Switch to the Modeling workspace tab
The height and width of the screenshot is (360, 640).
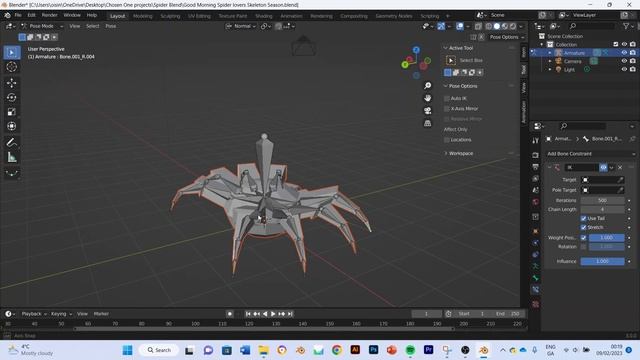pos(143,16)
